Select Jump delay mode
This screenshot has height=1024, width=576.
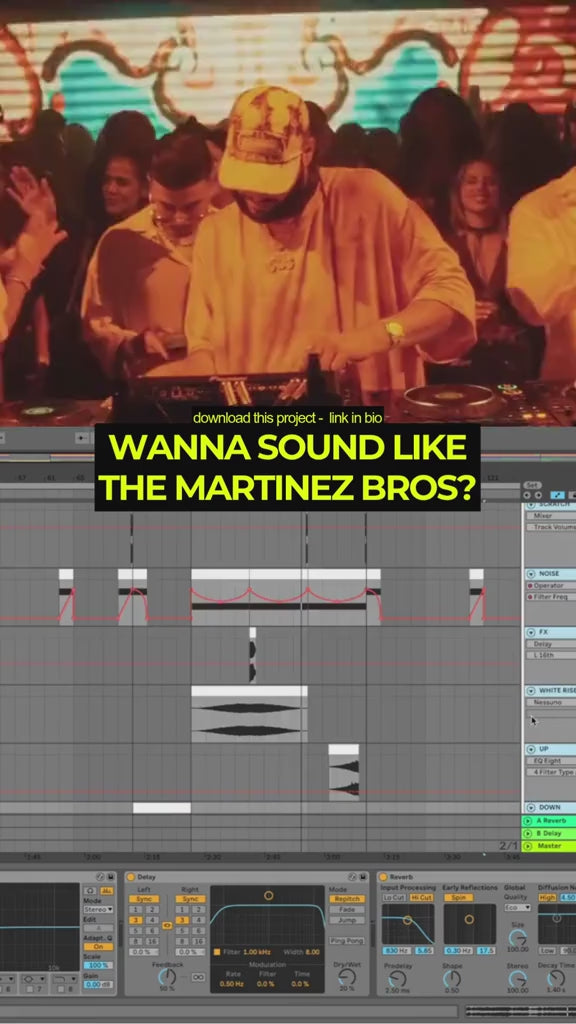point(347,920)
